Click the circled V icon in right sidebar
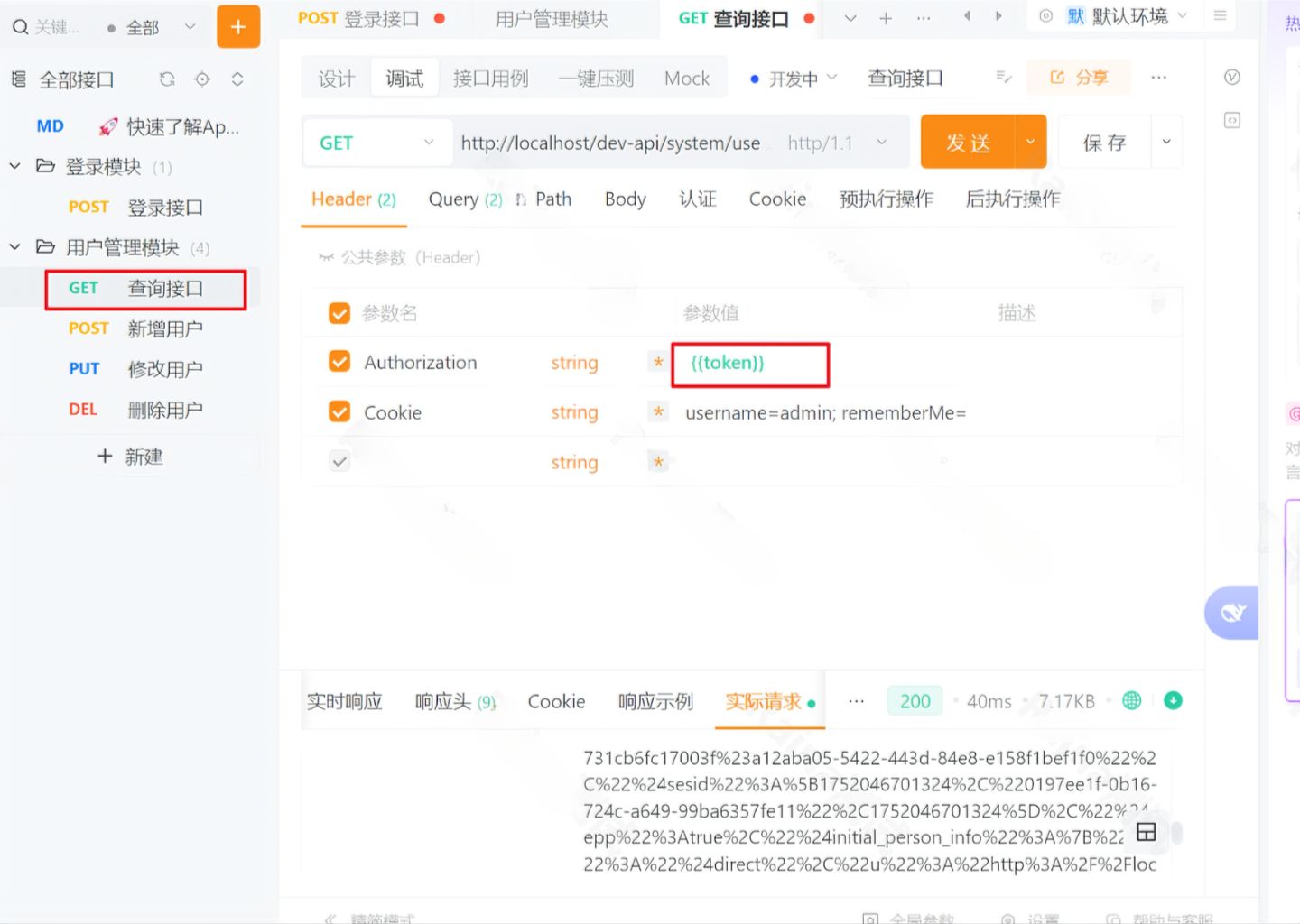1300x924 pixels. pos(1232,78)
